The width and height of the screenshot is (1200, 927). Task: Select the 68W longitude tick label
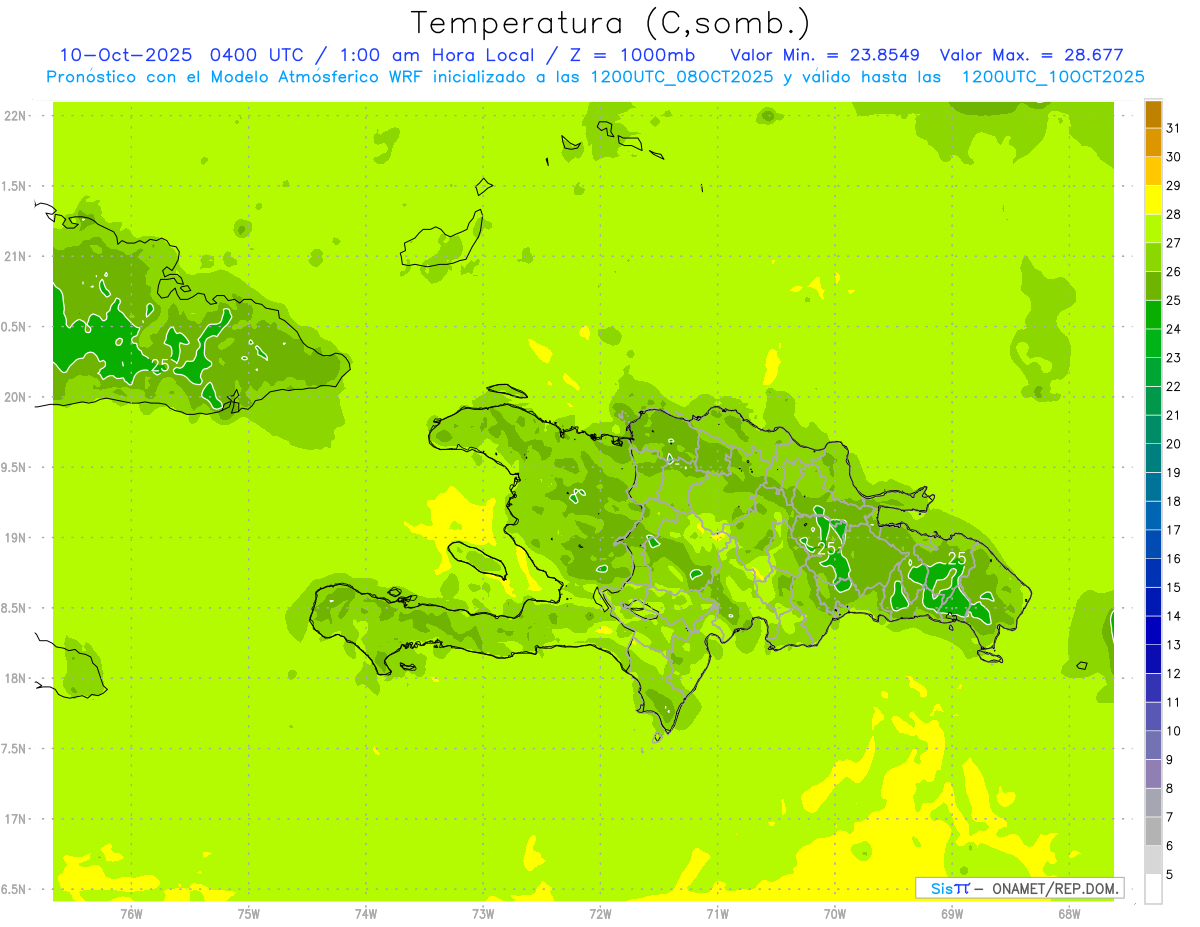click(1068, 913)
